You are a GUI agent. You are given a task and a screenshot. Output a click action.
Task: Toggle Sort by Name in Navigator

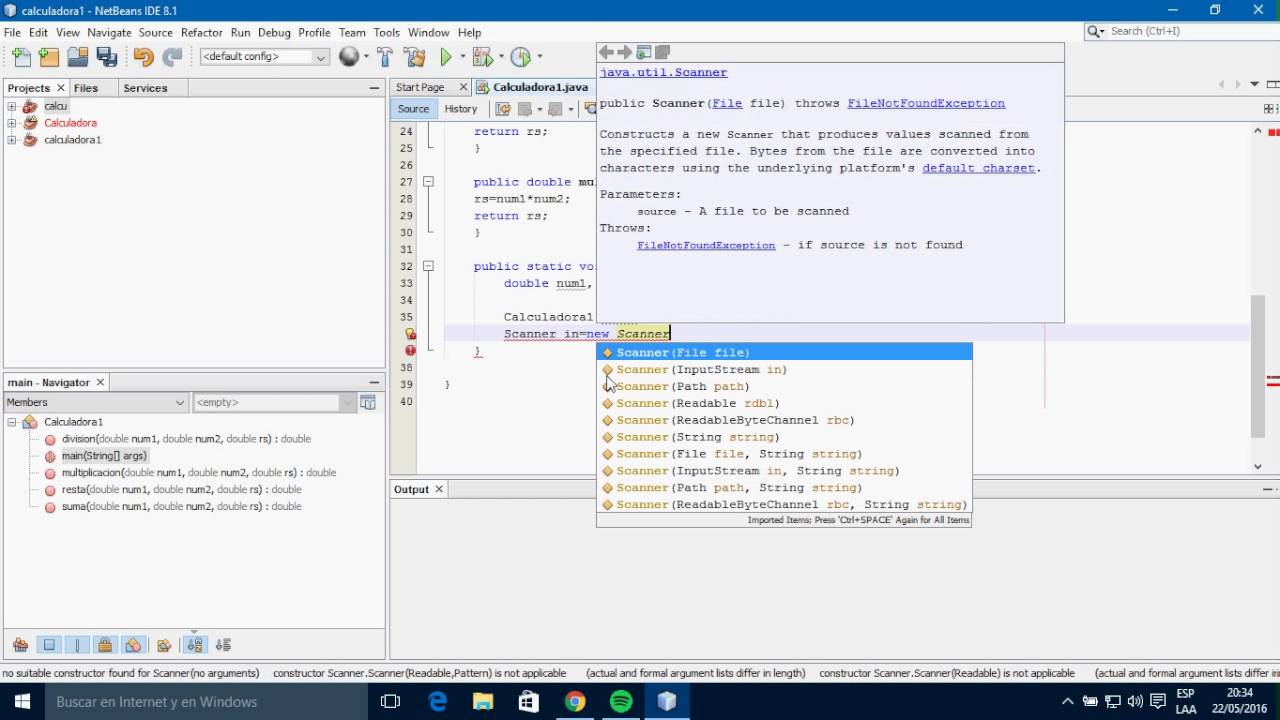click(x=195, y=645)
